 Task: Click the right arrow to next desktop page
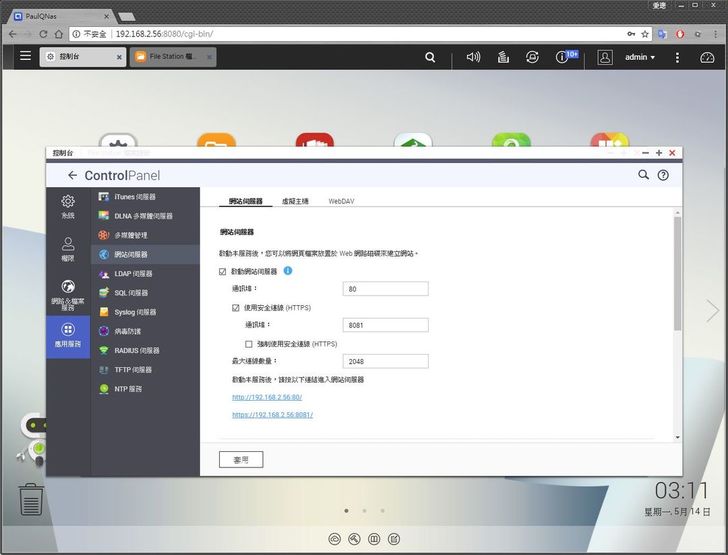(712, 311)
